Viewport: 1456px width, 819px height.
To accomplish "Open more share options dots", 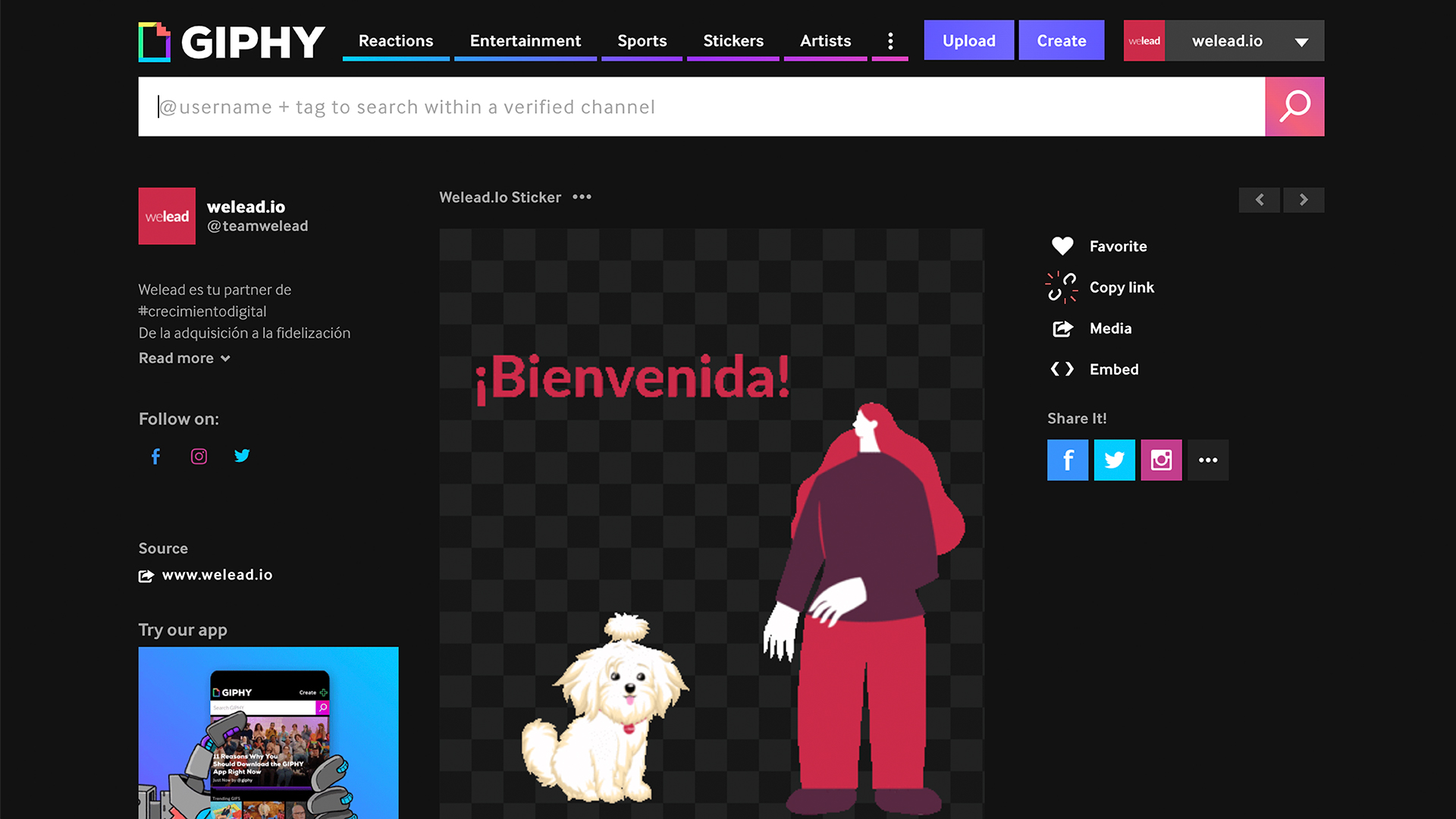I will tap(1208, 460).
